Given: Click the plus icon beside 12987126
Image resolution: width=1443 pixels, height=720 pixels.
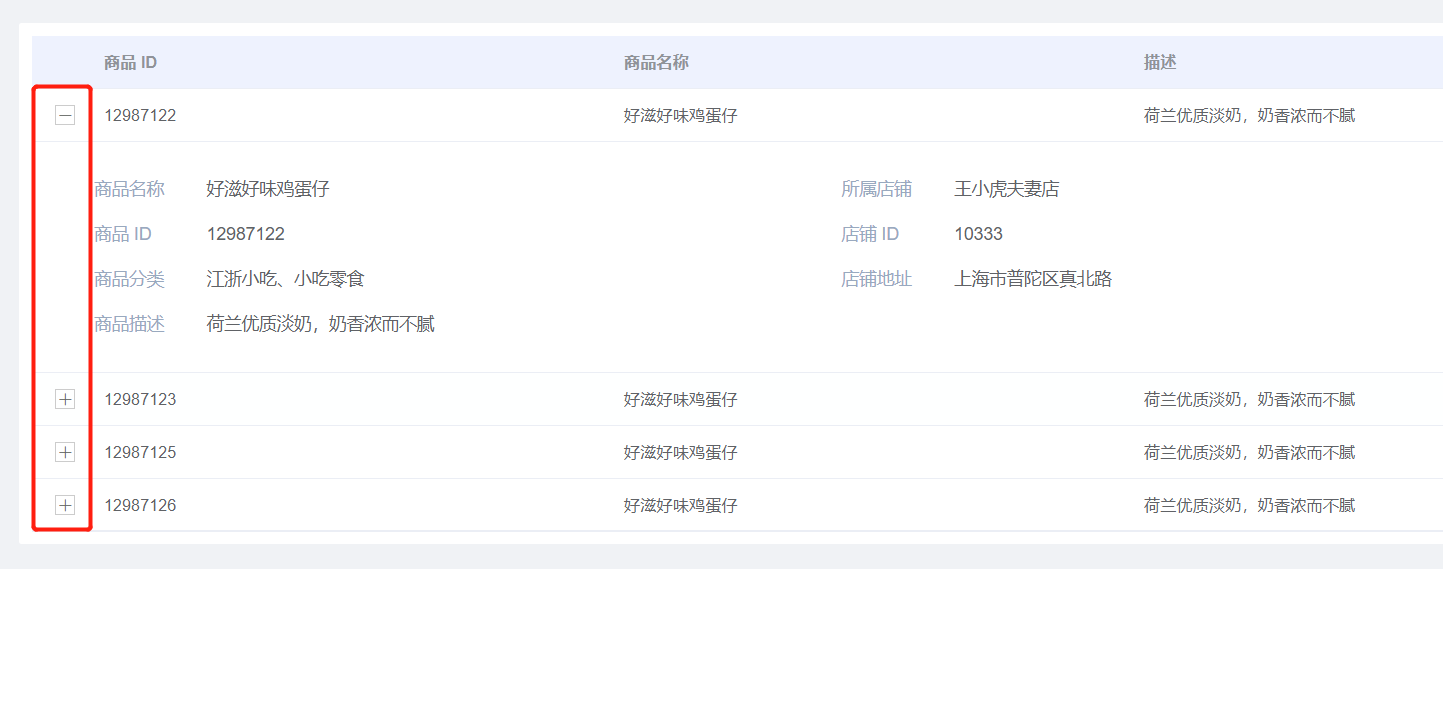Looking at the screenshot, I should point(65,505).
